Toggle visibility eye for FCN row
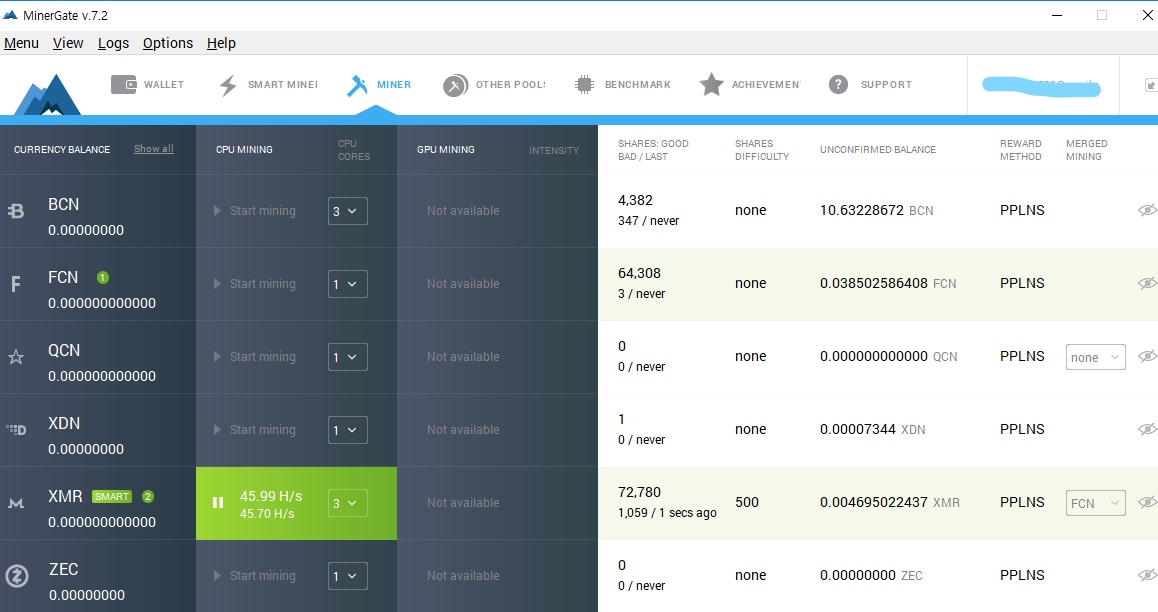Screen dimensions: 1158x612 tap(1147, 283)
